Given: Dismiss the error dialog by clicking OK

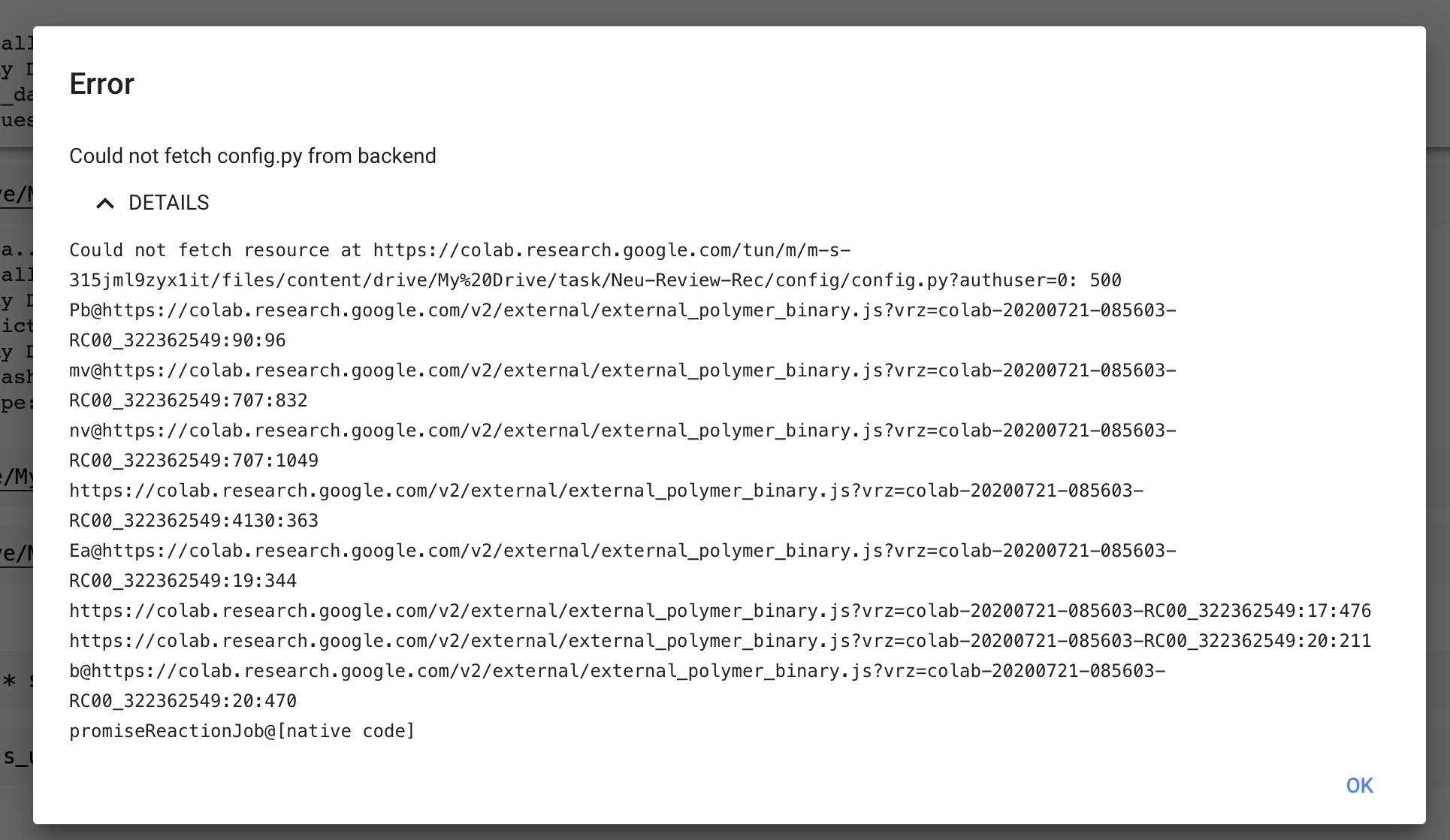Looking at the screenshot, I should coord(1358,785).
